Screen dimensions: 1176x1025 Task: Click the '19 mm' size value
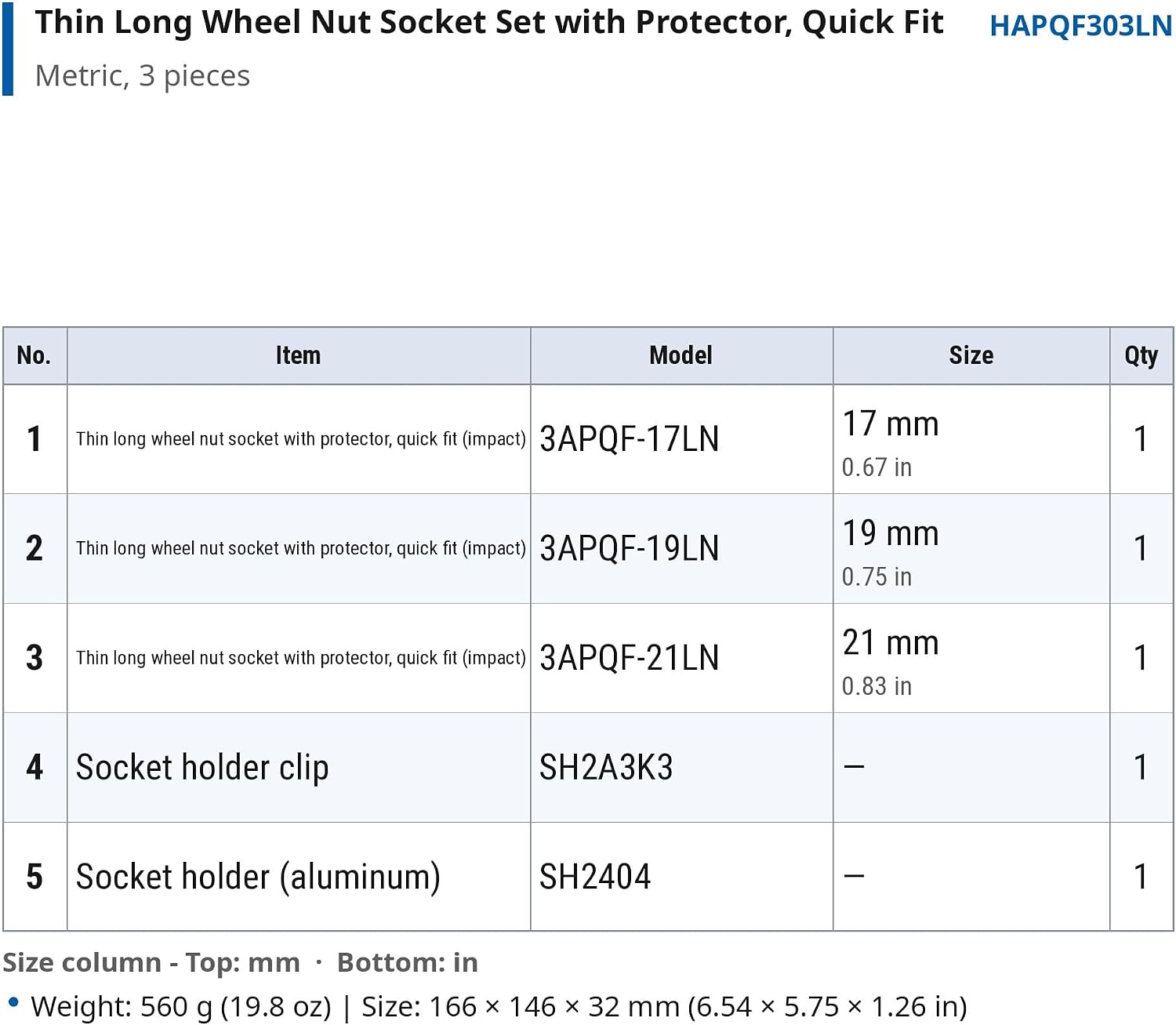pyautogui.click(x=891, y=533)
